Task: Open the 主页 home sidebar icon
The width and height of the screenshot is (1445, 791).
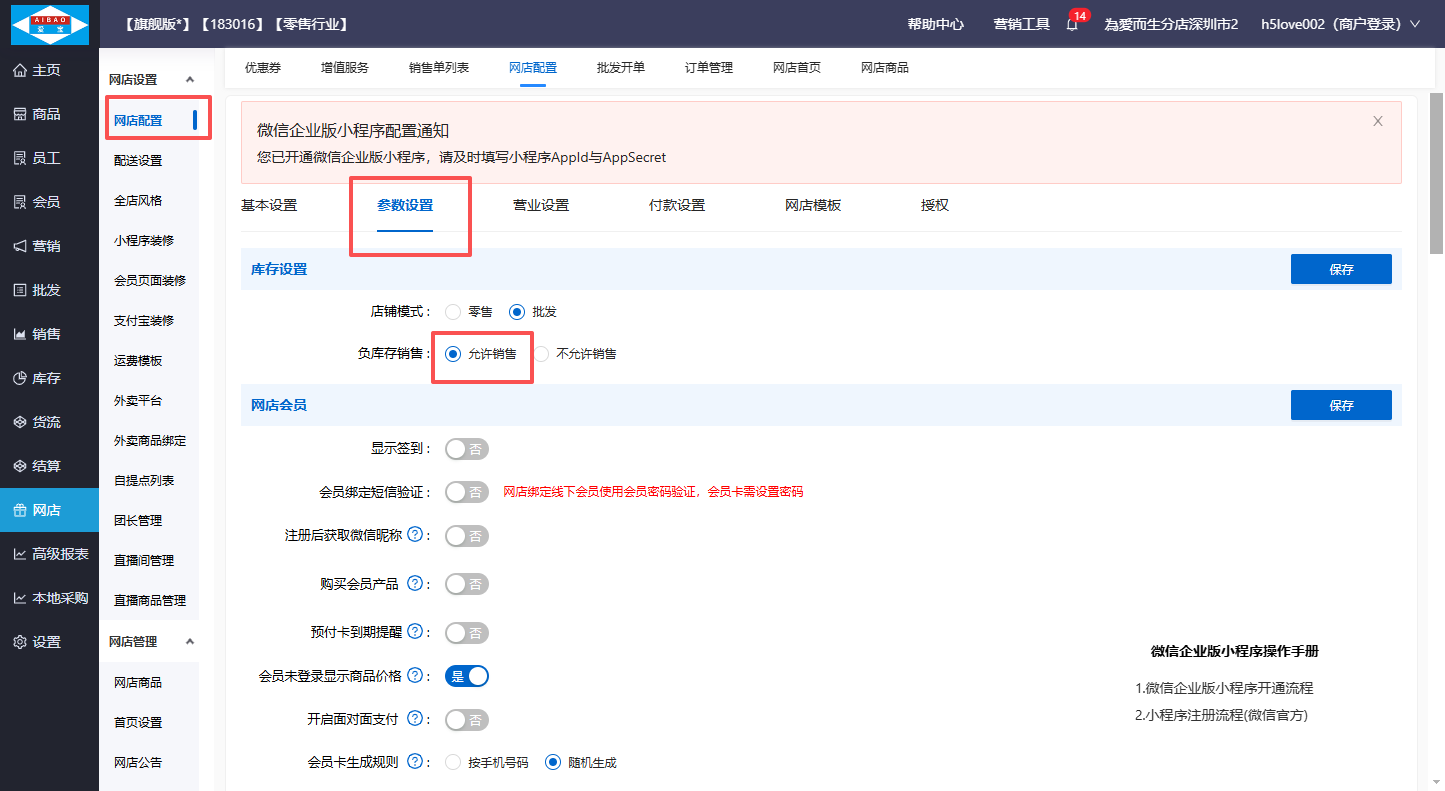Action: pos(37,70)
